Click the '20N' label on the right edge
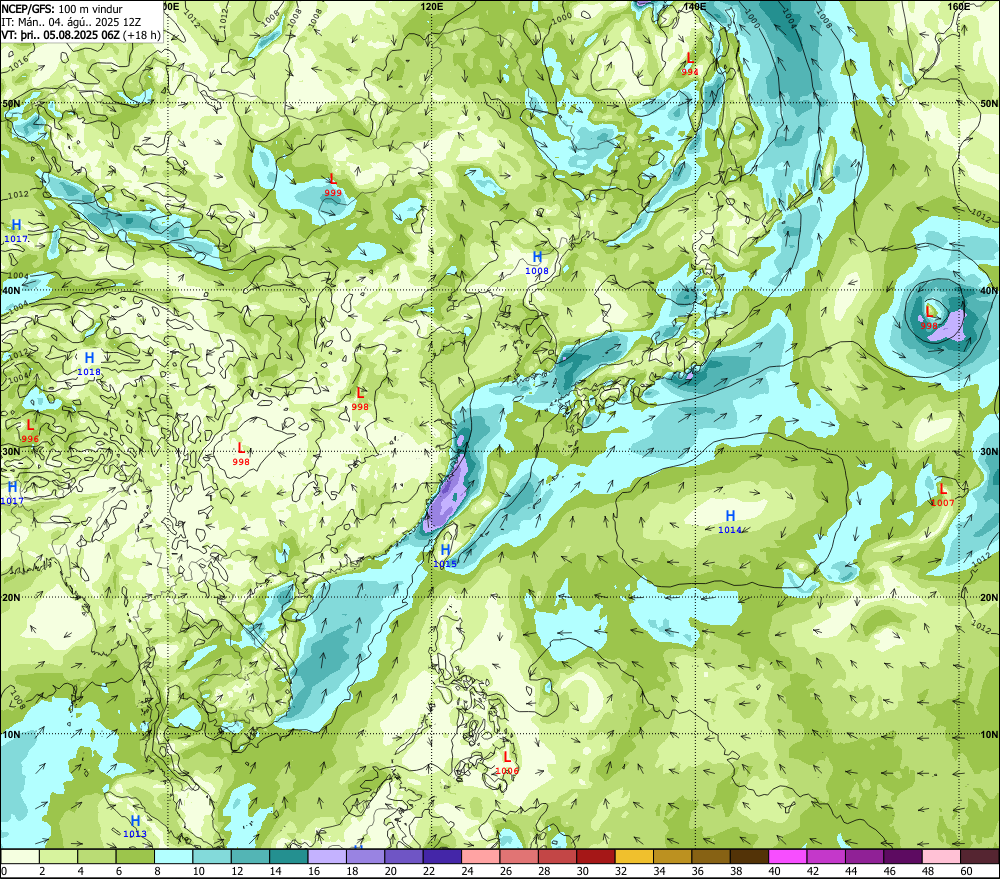 click(x=989, y=598)
